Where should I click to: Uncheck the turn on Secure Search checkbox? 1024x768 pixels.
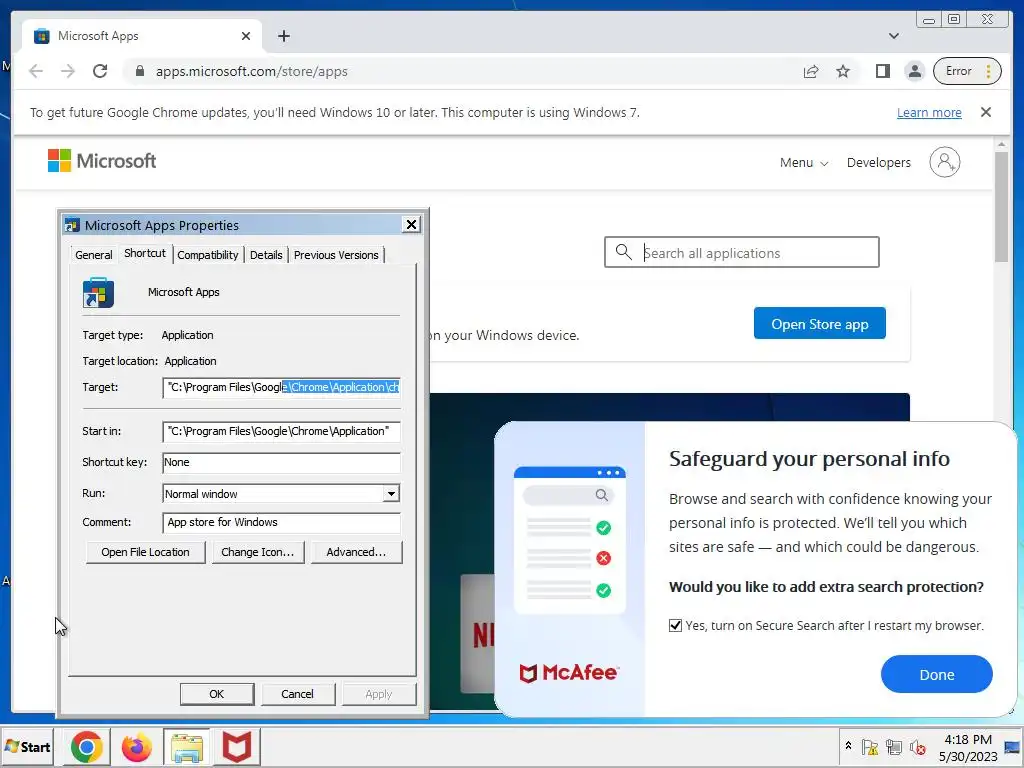(x=675, y=626)
